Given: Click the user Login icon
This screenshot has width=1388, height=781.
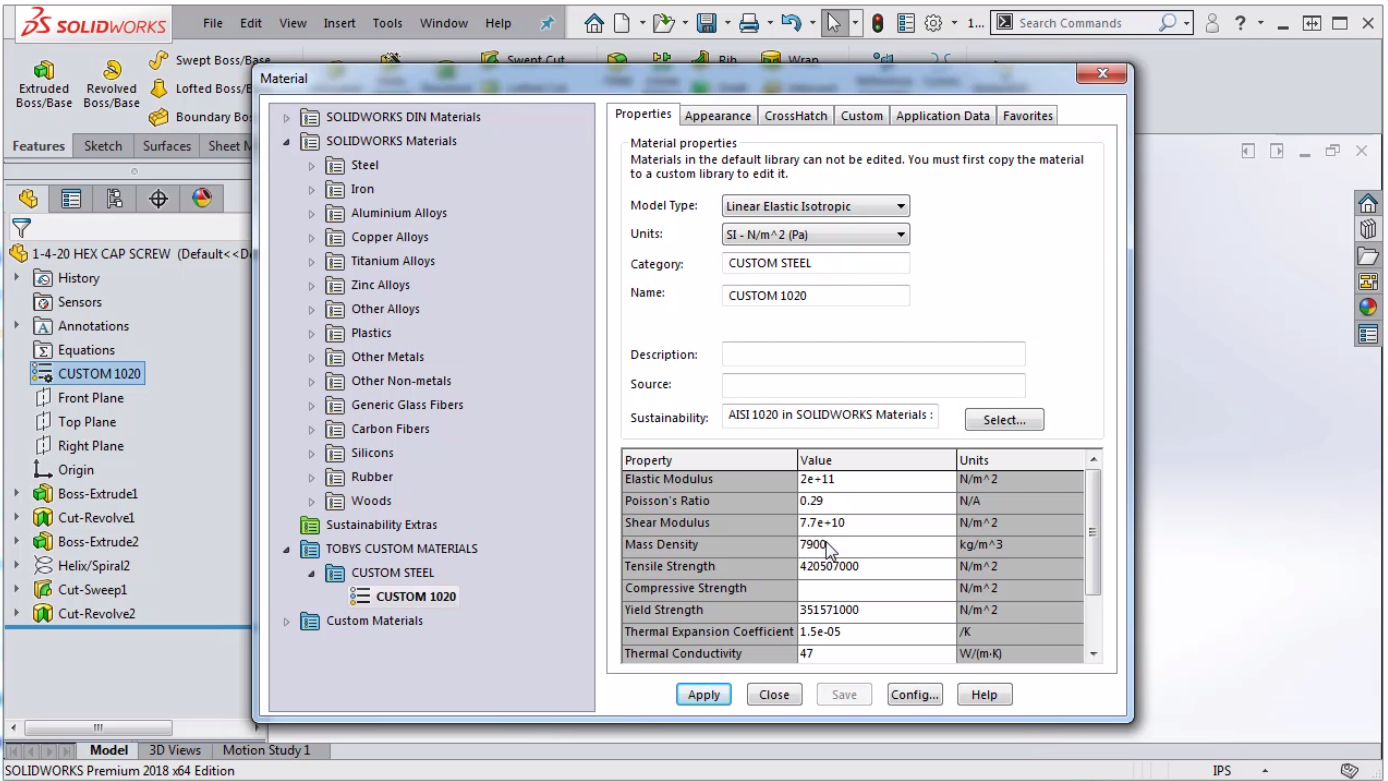Looking at the screenshot, I should coord(1213,23).
